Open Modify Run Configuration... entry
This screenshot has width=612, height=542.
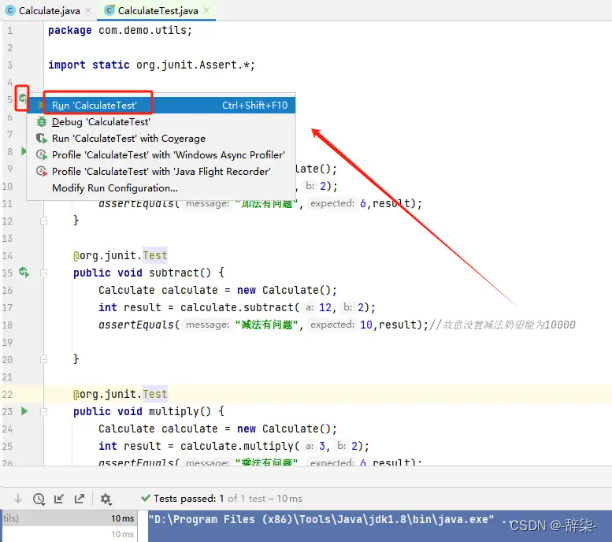[x=161, y=188]
